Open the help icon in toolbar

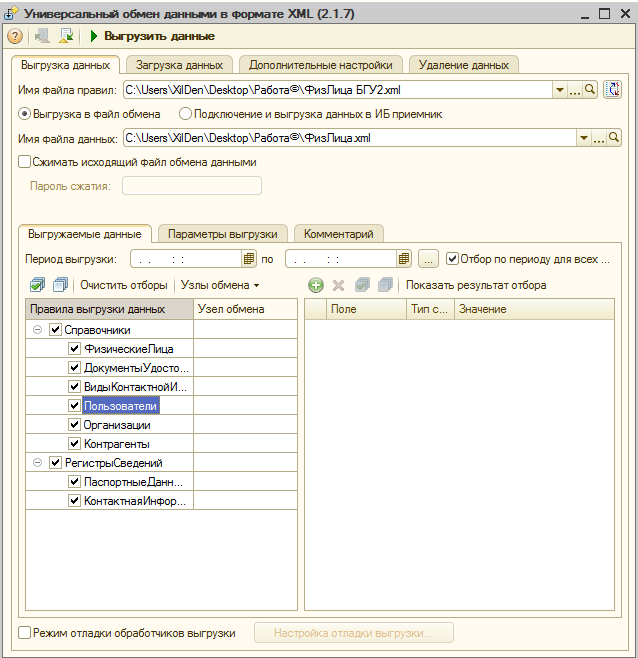[15, 36]
